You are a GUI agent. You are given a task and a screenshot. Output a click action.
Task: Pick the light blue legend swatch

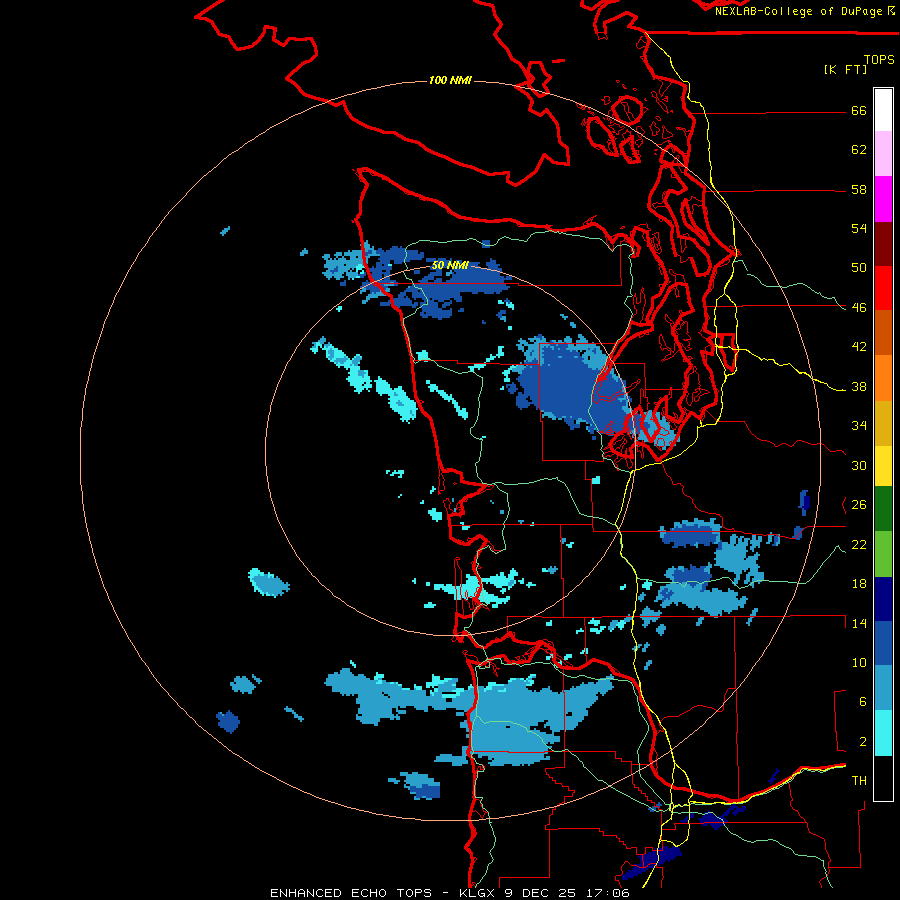pos(883,688)
